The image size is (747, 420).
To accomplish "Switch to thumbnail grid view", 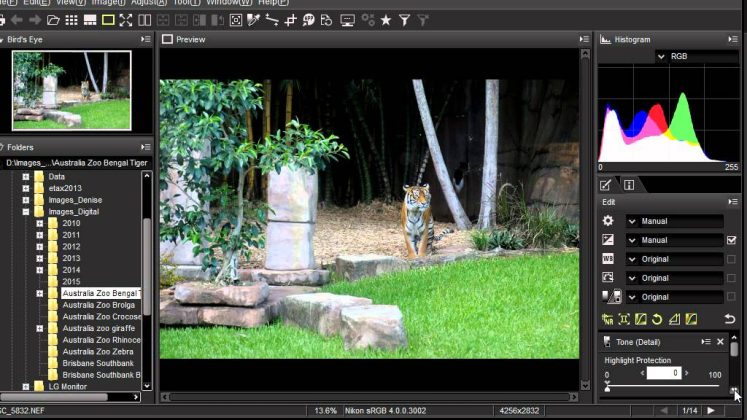I will coord(71,20).
